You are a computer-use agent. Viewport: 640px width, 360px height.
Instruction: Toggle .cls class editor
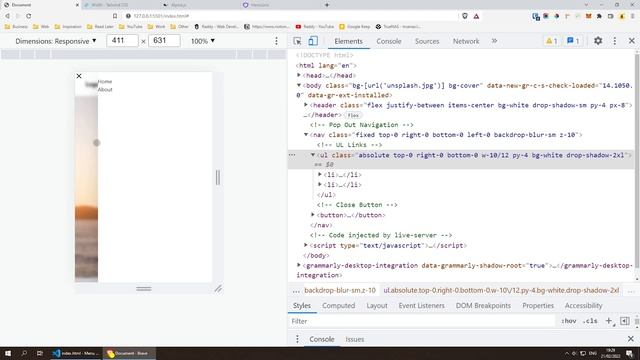(x=590, y=321)
